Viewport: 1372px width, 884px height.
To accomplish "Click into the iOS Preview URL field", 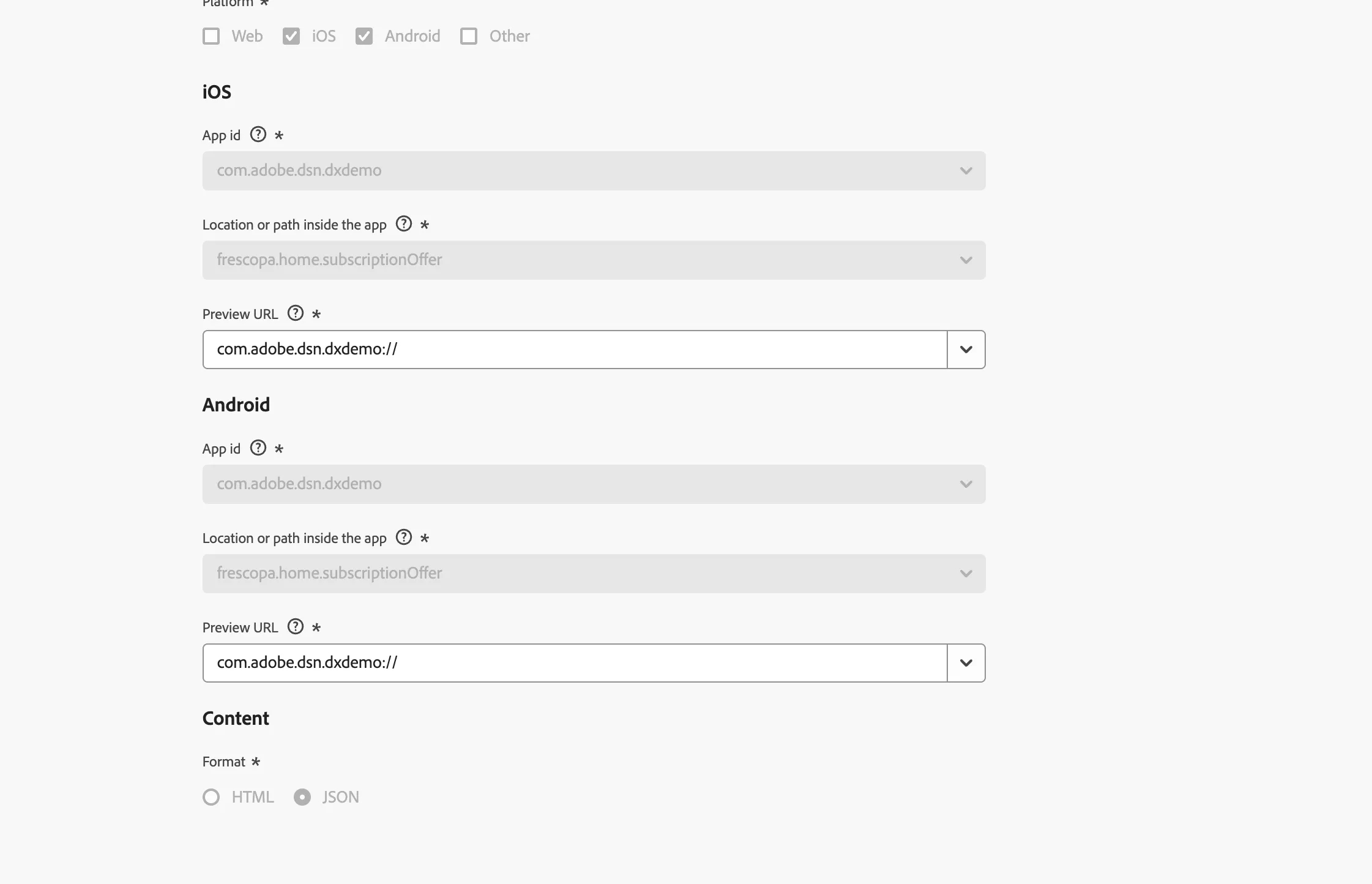I will [x=575, y=350].
